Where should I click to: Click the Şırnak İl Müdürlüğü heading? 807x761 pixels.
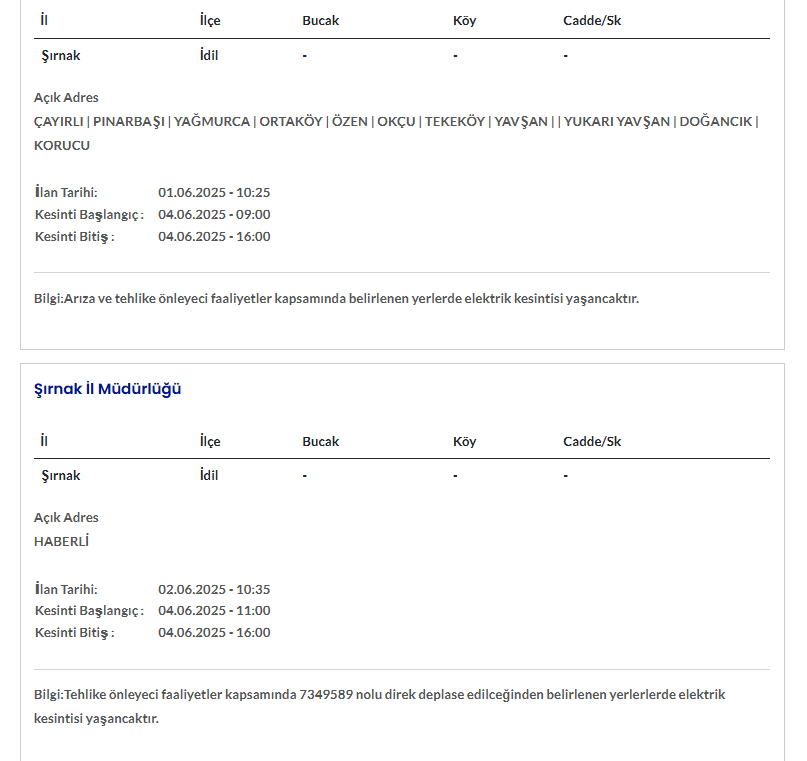tap(108, 389)
